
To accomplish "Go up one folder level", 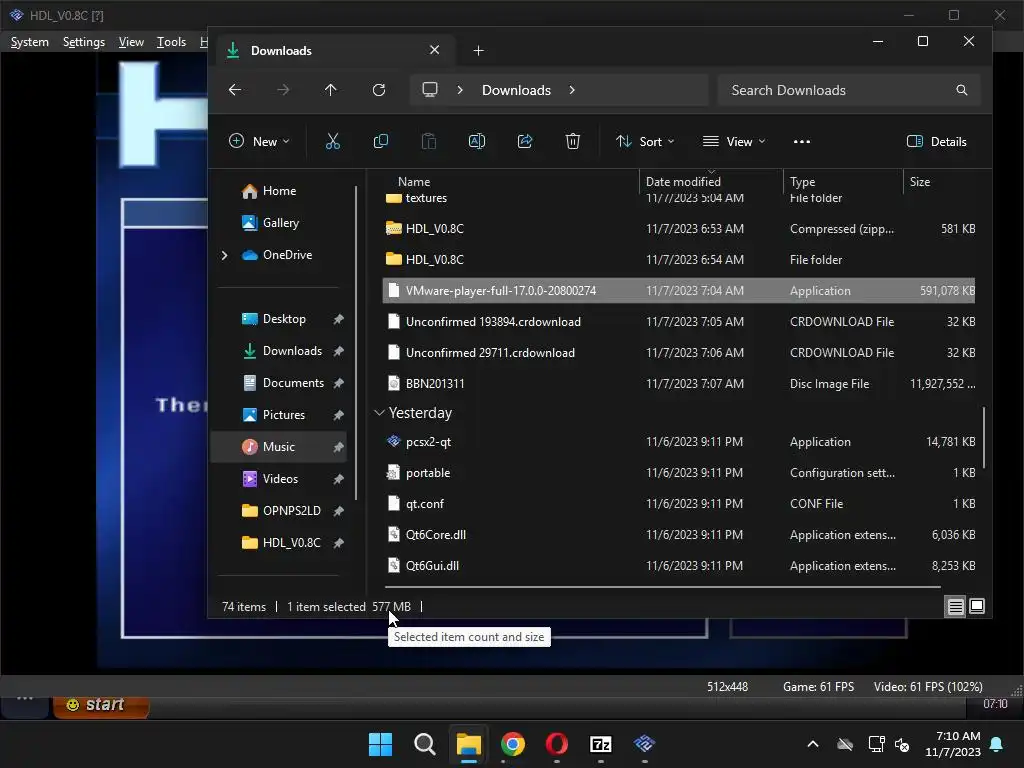I will [x=330, y=90].
